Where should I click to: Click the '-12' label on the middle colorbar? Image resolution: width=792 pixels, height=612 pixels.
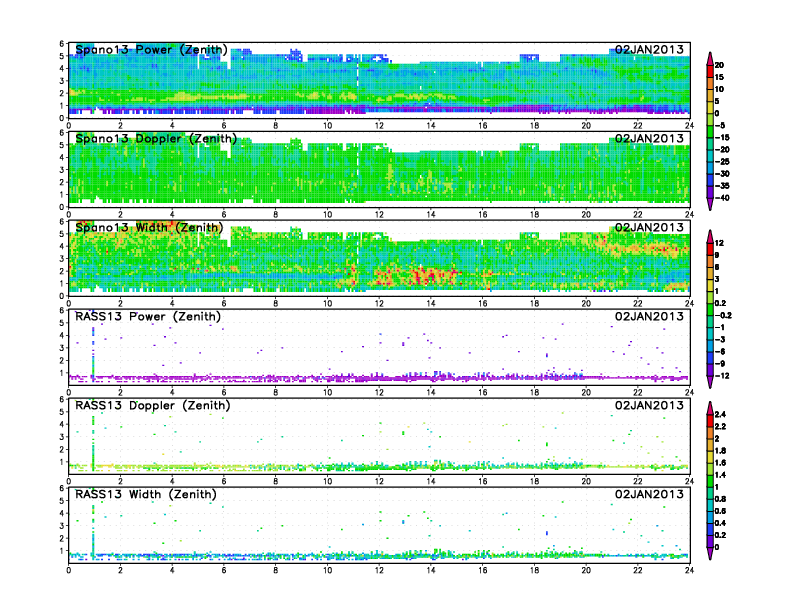(x=722, y=376)
